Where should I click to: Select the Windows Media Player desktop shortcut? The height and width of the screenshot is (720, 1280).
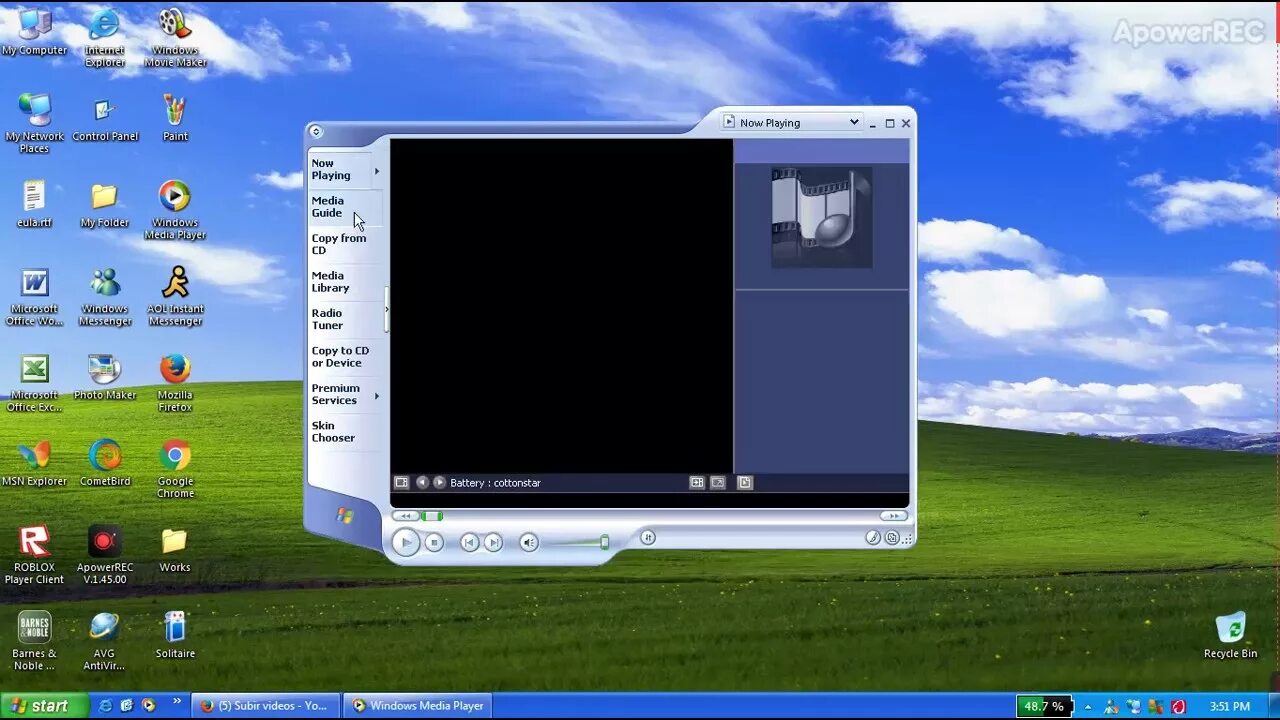pyautogui.click(x=175, y=210)
